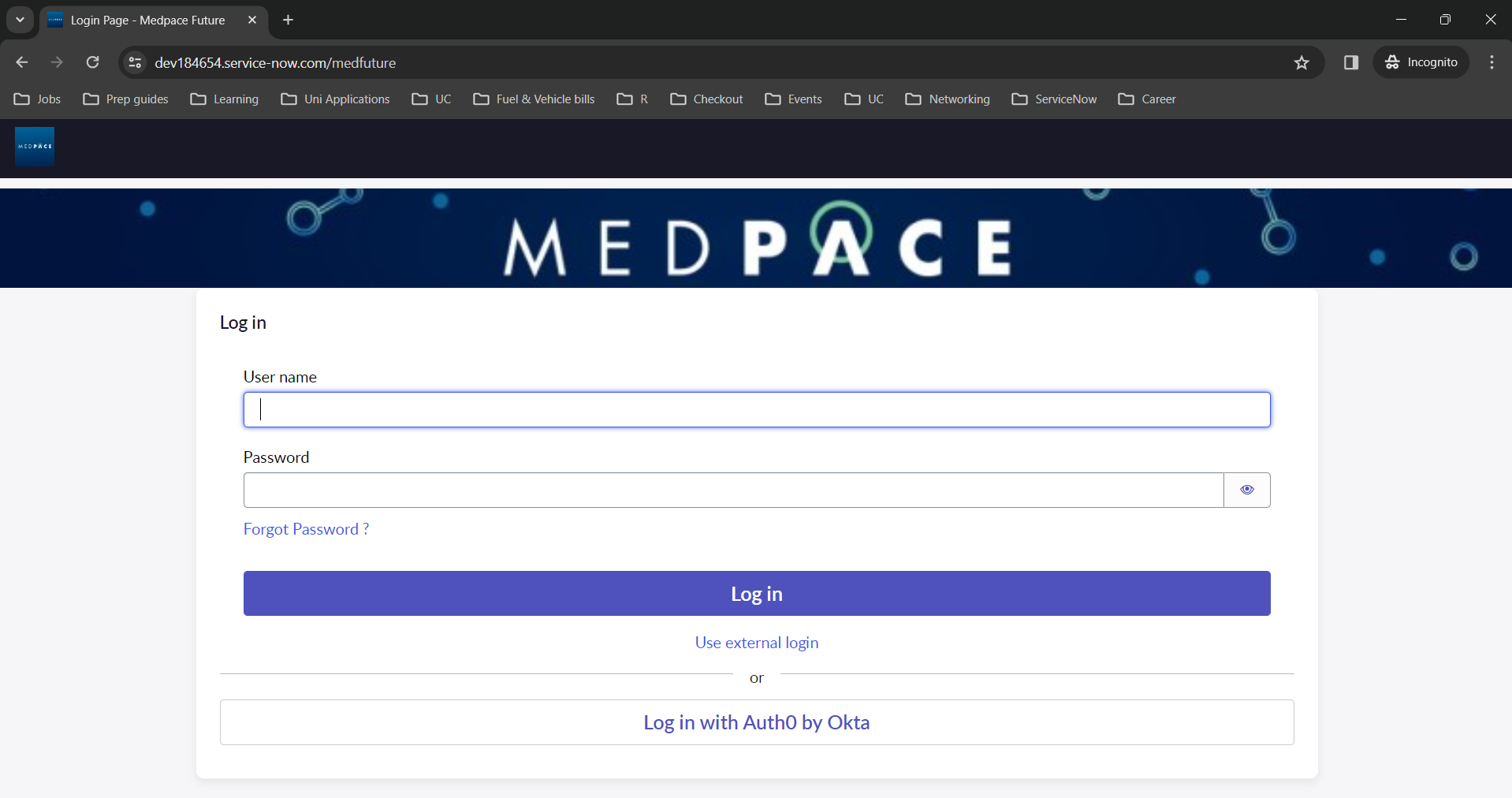The height and width of the screenshot is (798, 1512).
Task: Open the Career bookmark folder
Action: pos(1148,99)
